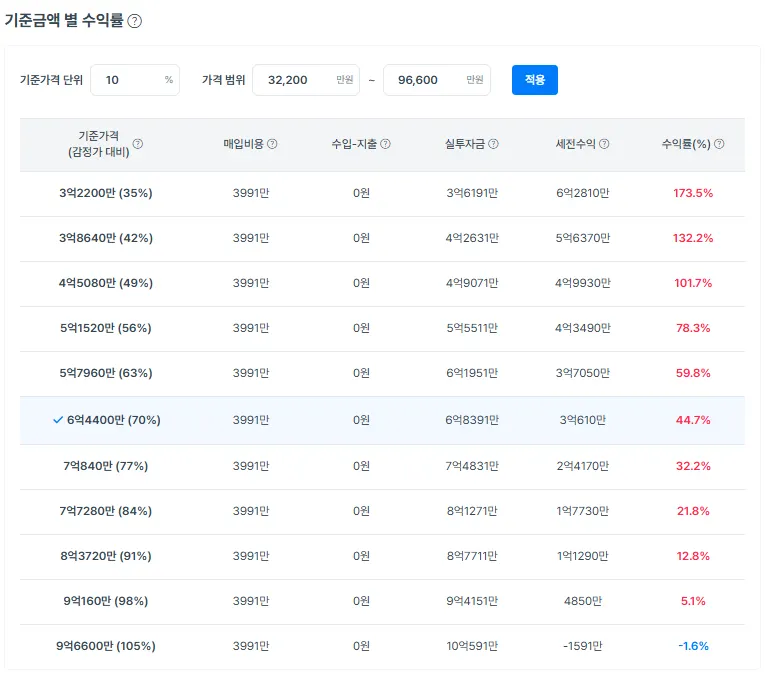
Task: Click actual investment 7억4831만
Action: point(472,466)
